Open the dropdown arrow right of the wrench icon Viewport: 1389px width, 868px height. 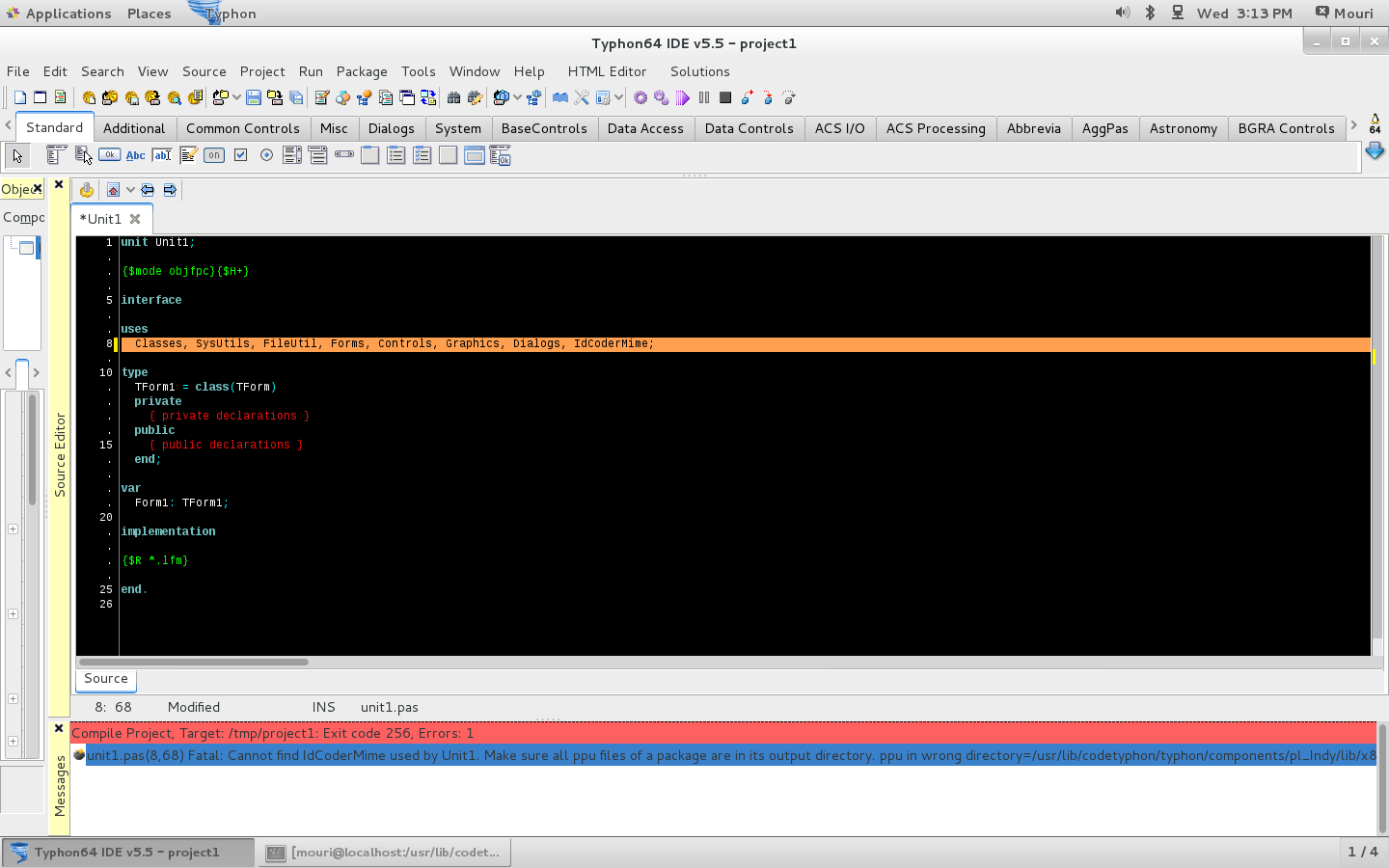618,97
